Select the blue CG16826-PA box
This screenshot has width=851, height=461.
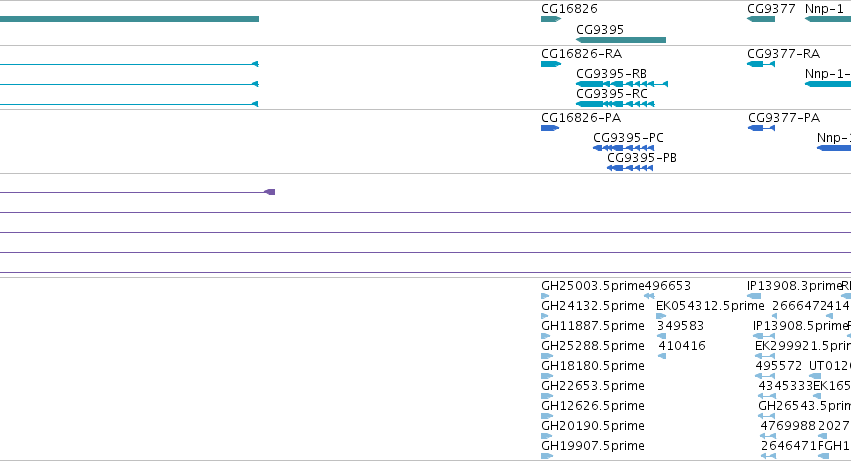point(550,128)
